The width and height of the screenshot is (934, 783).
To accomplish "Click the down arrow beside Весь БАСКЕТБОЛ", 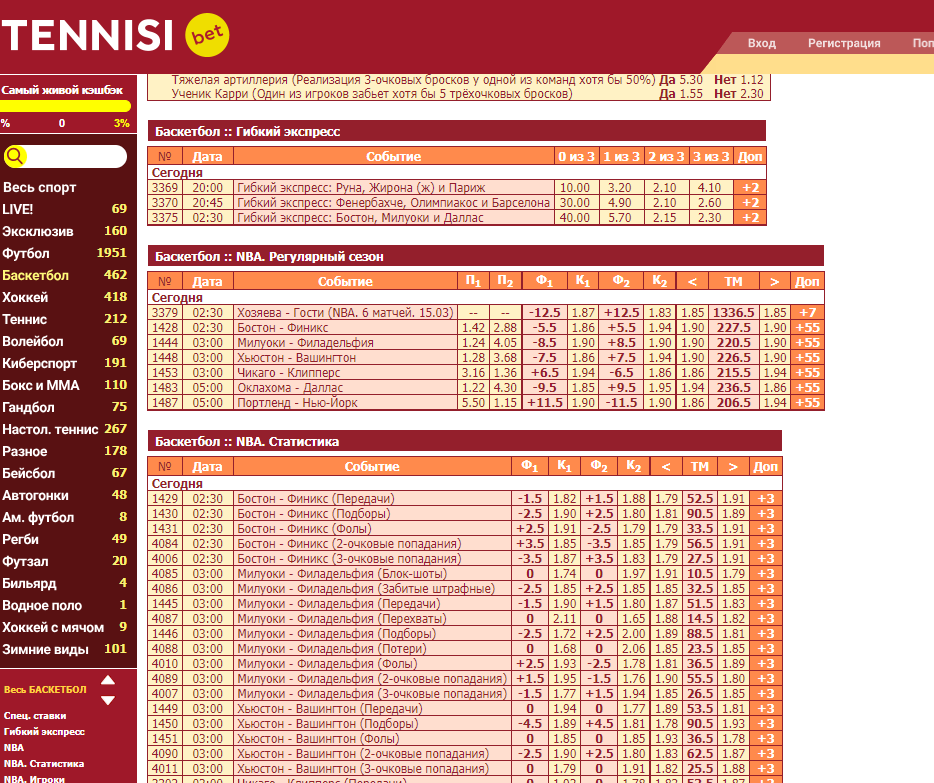I will click(x=108, y=700).
